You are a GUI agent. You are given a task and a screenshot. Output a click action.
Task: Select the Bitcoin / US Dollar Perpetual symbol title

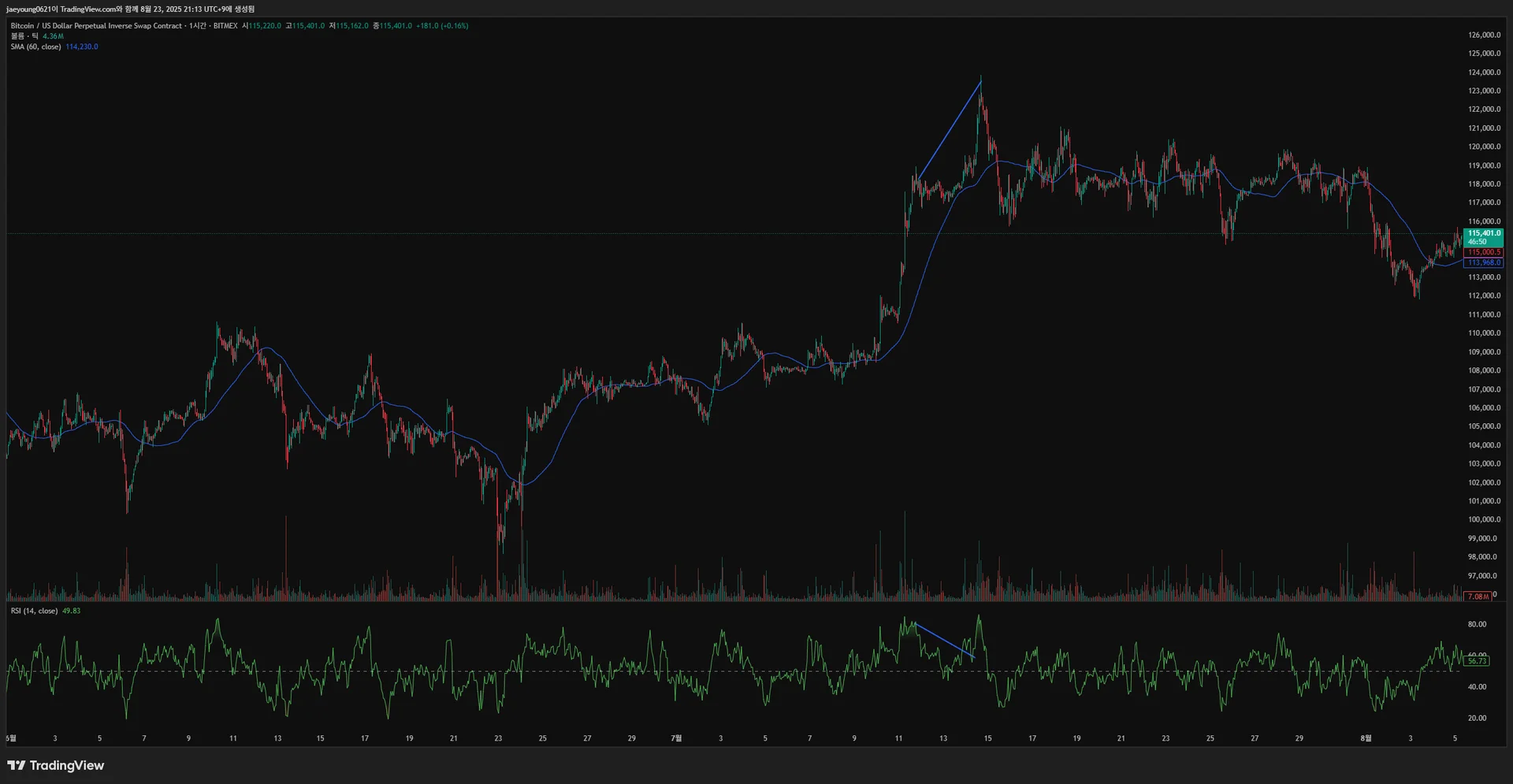click(96, 26)
